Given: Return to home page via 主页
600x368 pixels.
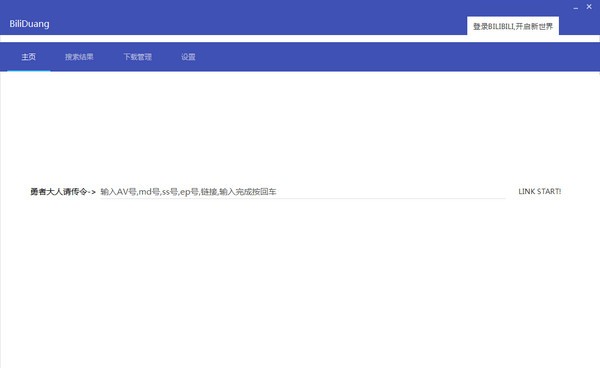Looking at the screenshot, I should click(x=29, y=57).
